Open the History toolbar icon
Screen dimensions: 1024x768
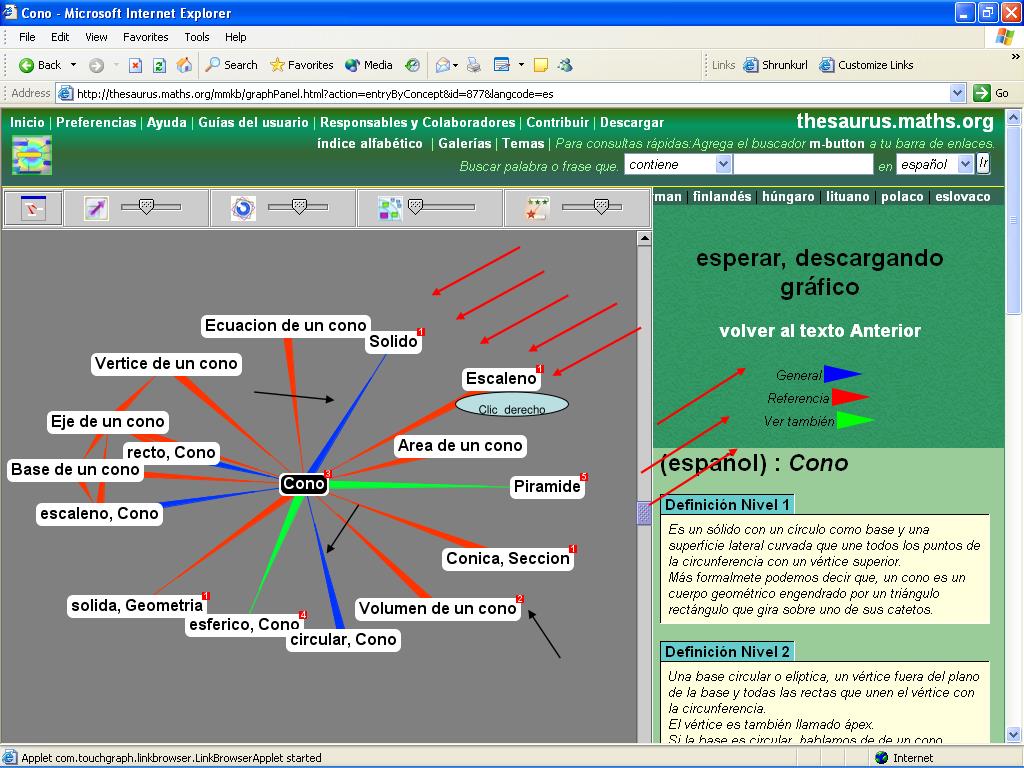(x=412, y=65)
